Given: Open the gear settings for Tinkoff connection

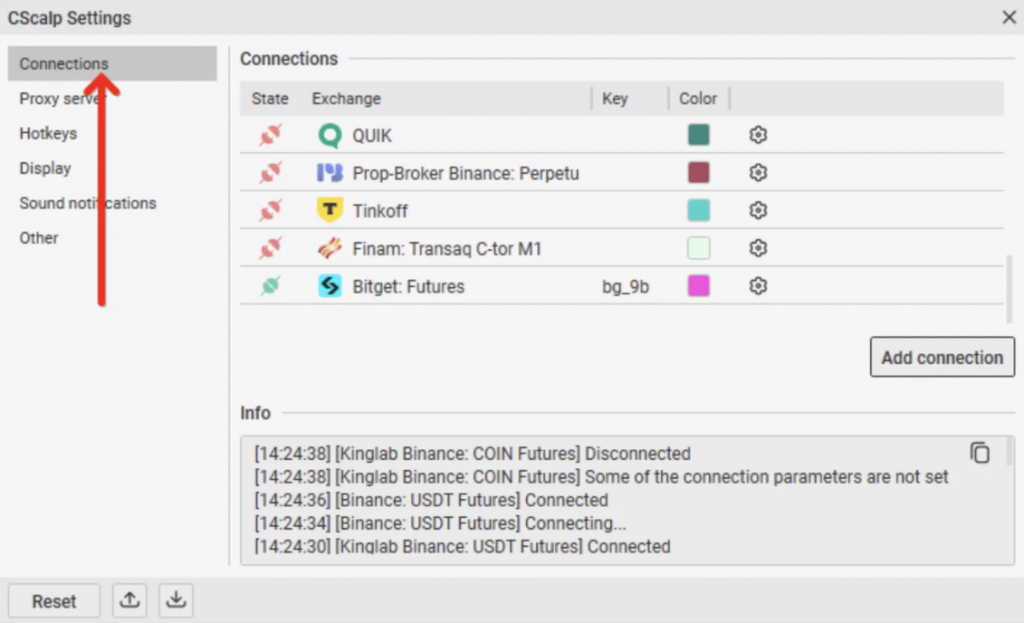Looking at the screenshot, I should click(758, 211).
